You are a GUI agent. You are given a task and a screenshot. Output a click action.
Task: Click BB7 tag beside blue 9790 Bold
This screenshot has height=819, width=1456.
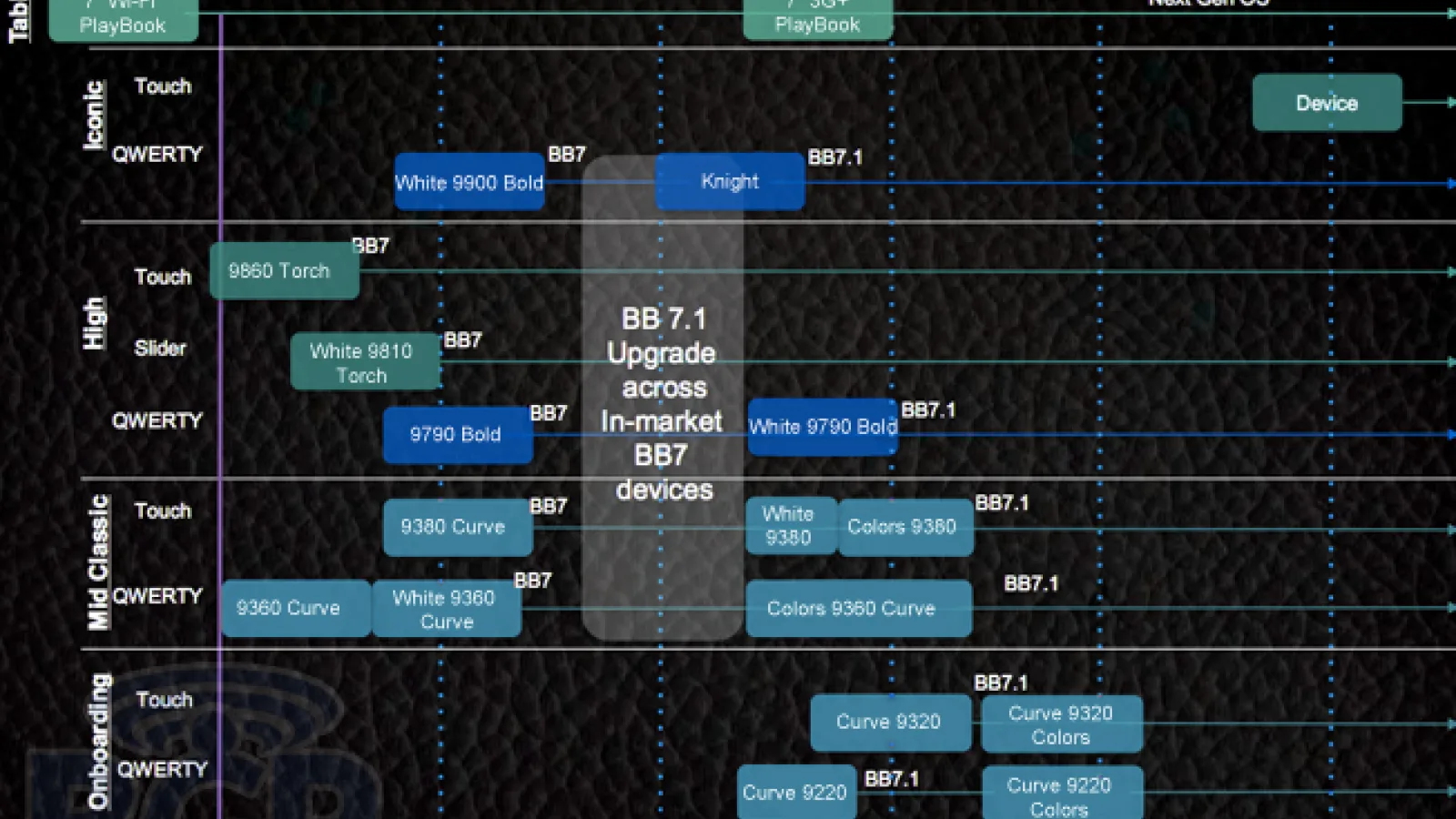pos(549,413)
